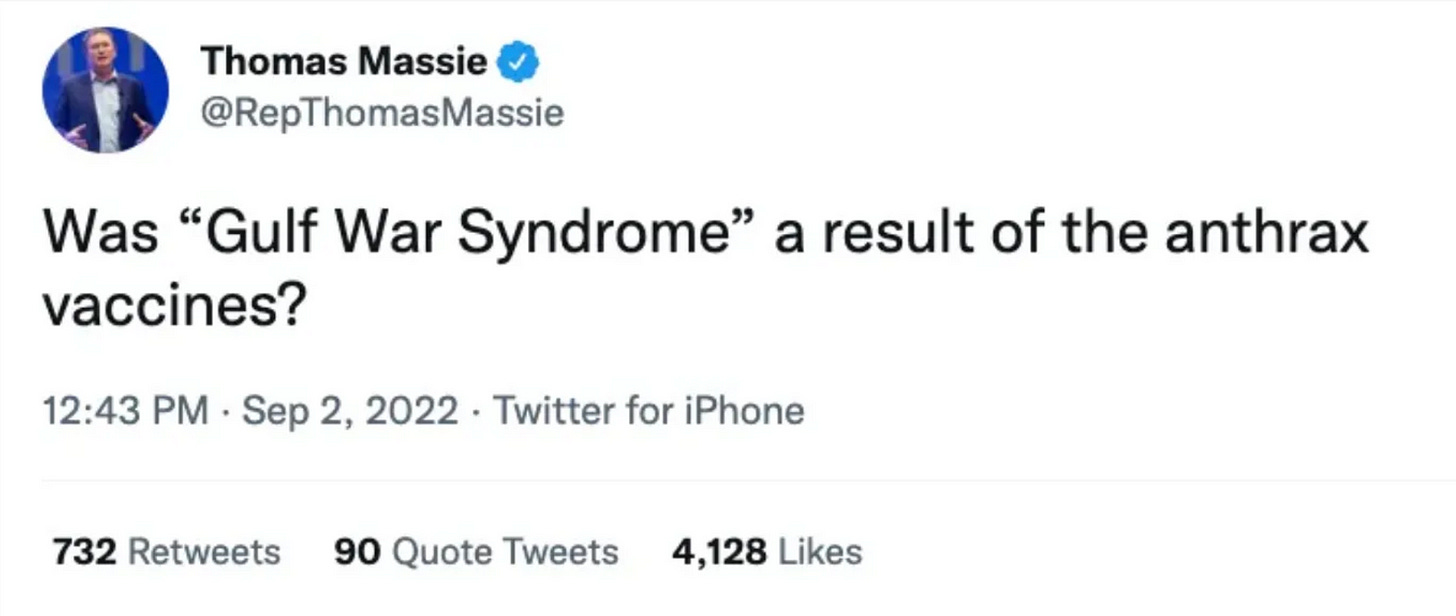This screenshot has width=1456, height=616.
Task: Visit the @RepThomasMassie handle link
Action: click(x=382, y=113)
